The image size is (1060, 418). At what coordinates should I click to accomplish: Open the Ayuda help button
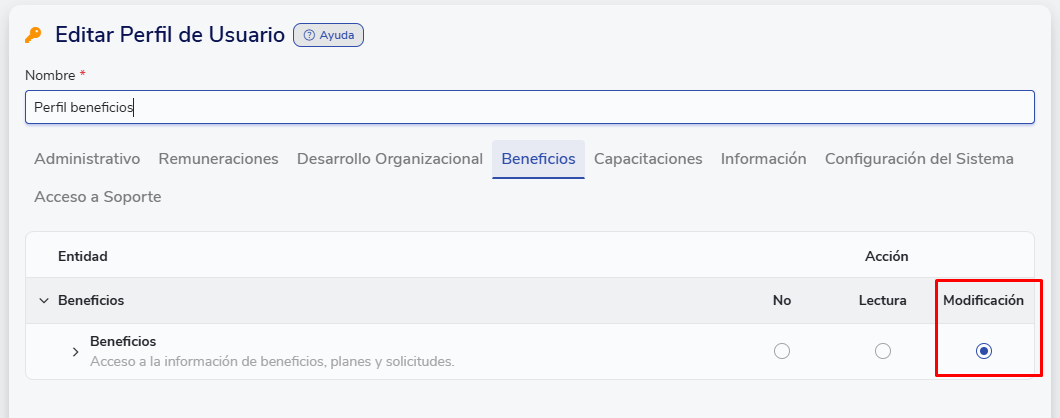(328, 35)
